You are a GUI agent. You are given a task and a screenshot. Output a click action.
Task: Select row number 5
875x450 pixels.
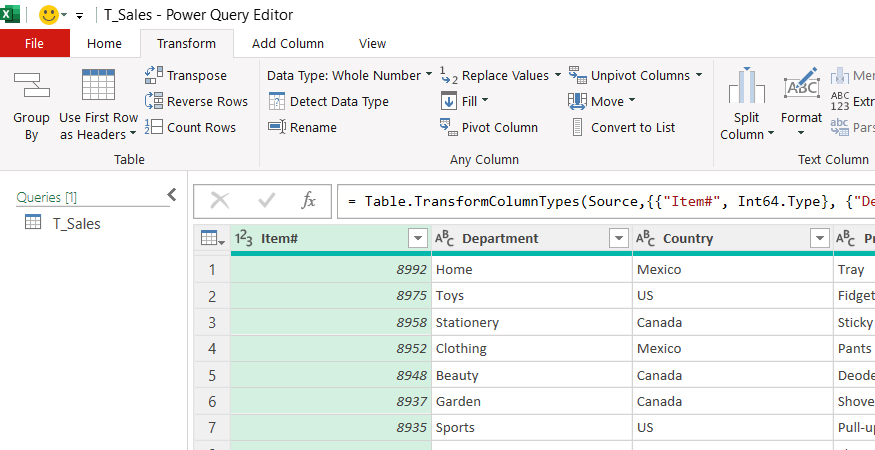click(212, 375)
